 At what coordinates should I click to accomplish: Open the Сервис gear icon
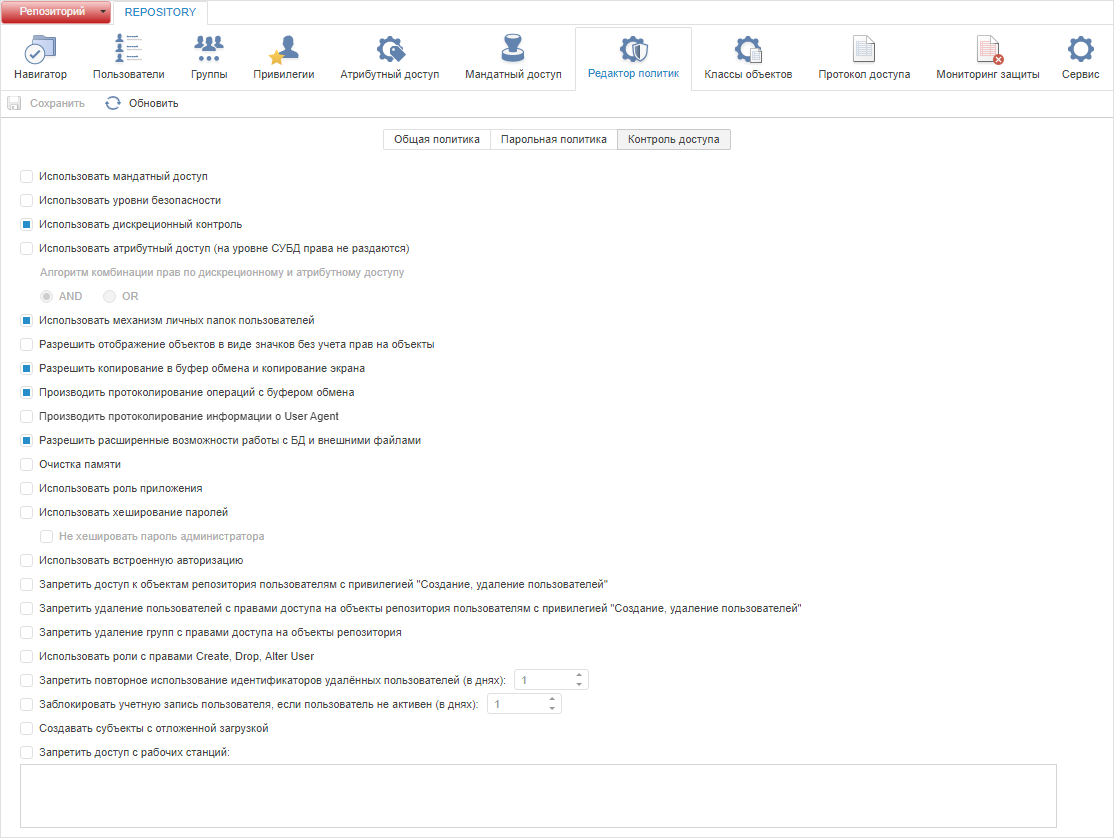click(1081, 49)
